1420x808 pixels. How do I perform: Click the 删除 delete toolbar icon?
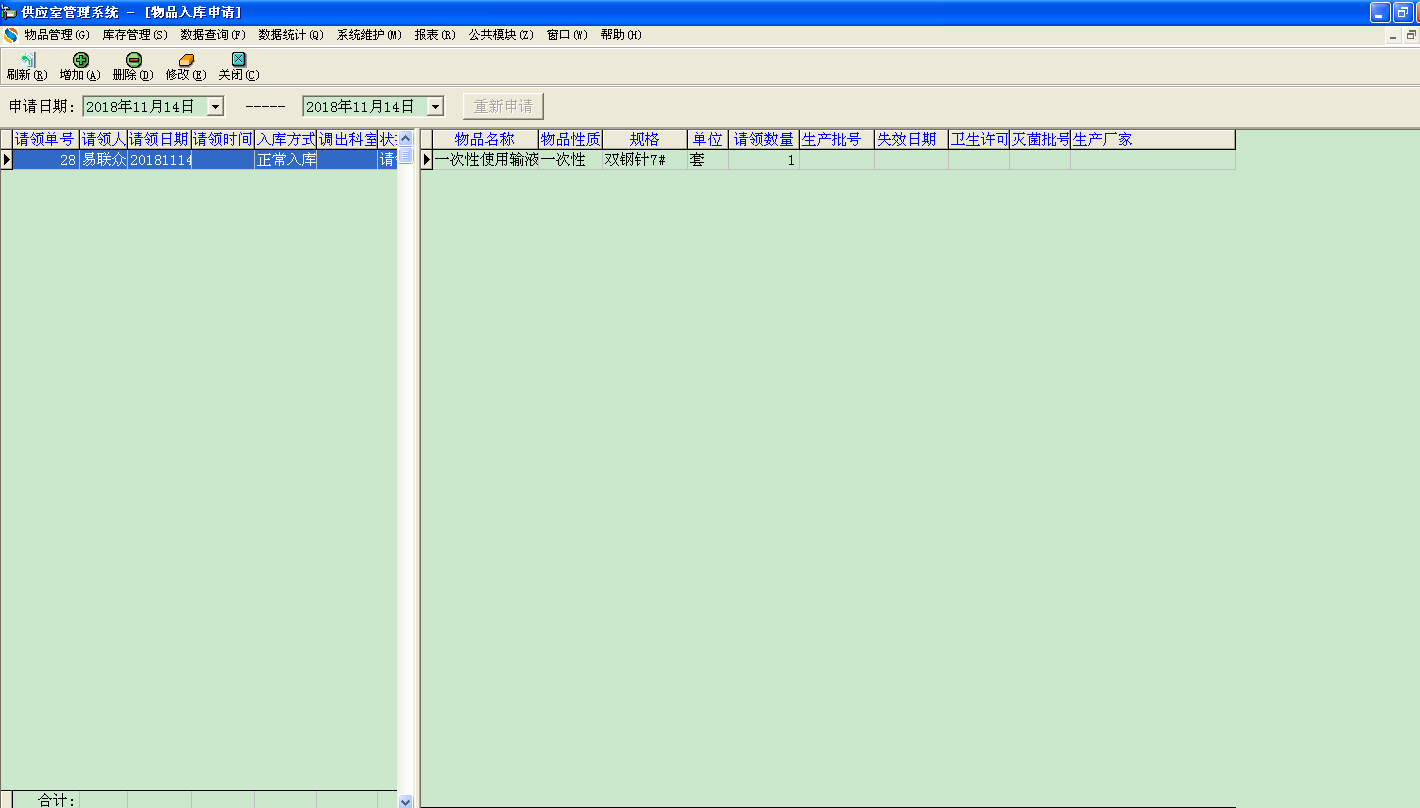[x=134, y=60]
